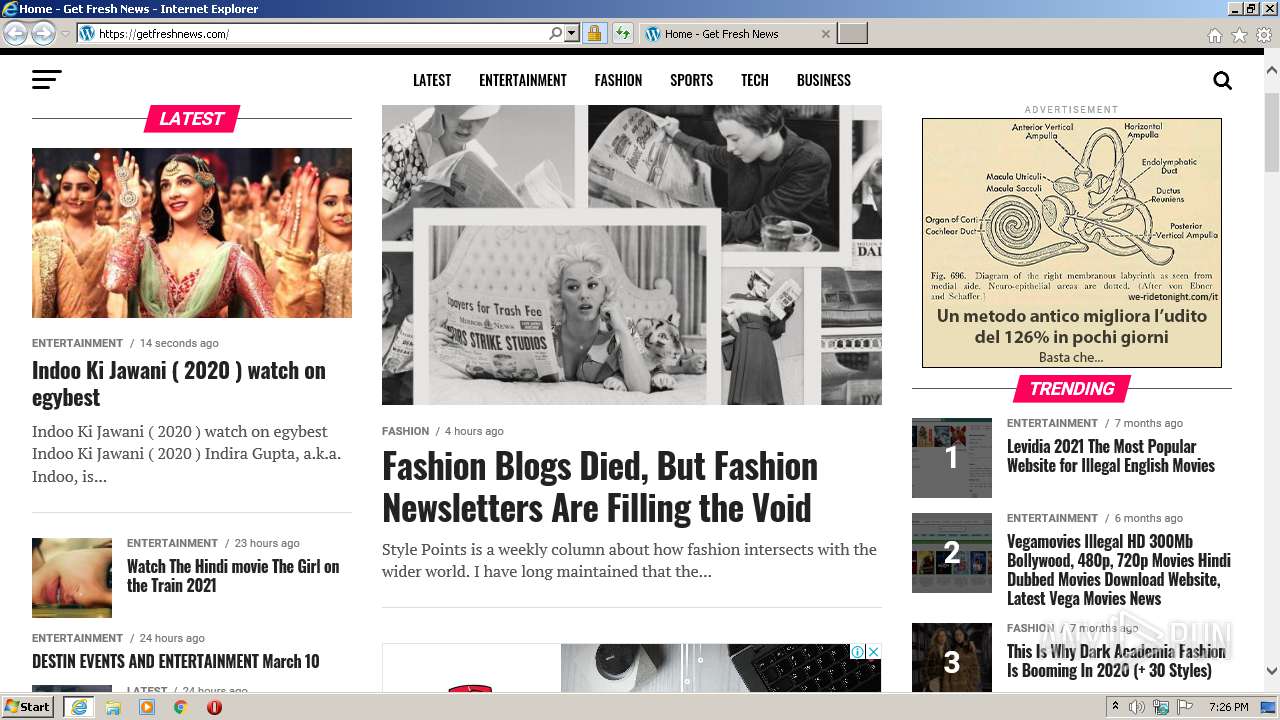Select the Home - Get Fresh News tab
Screen dimensions: 1280x720
click(x=736, y=34)
